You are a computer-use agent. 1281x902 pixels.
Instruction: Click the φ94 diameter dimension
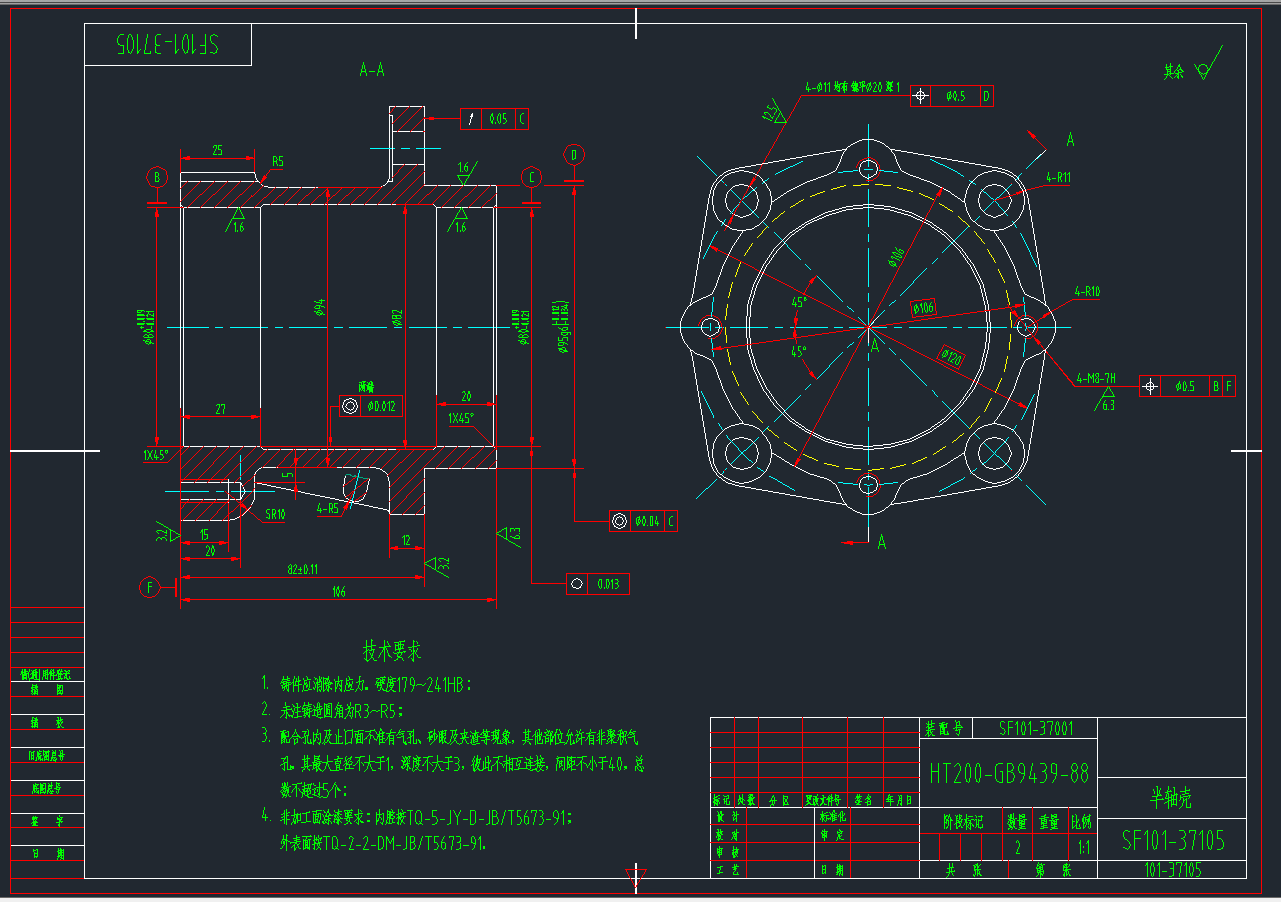click(321, 305)
